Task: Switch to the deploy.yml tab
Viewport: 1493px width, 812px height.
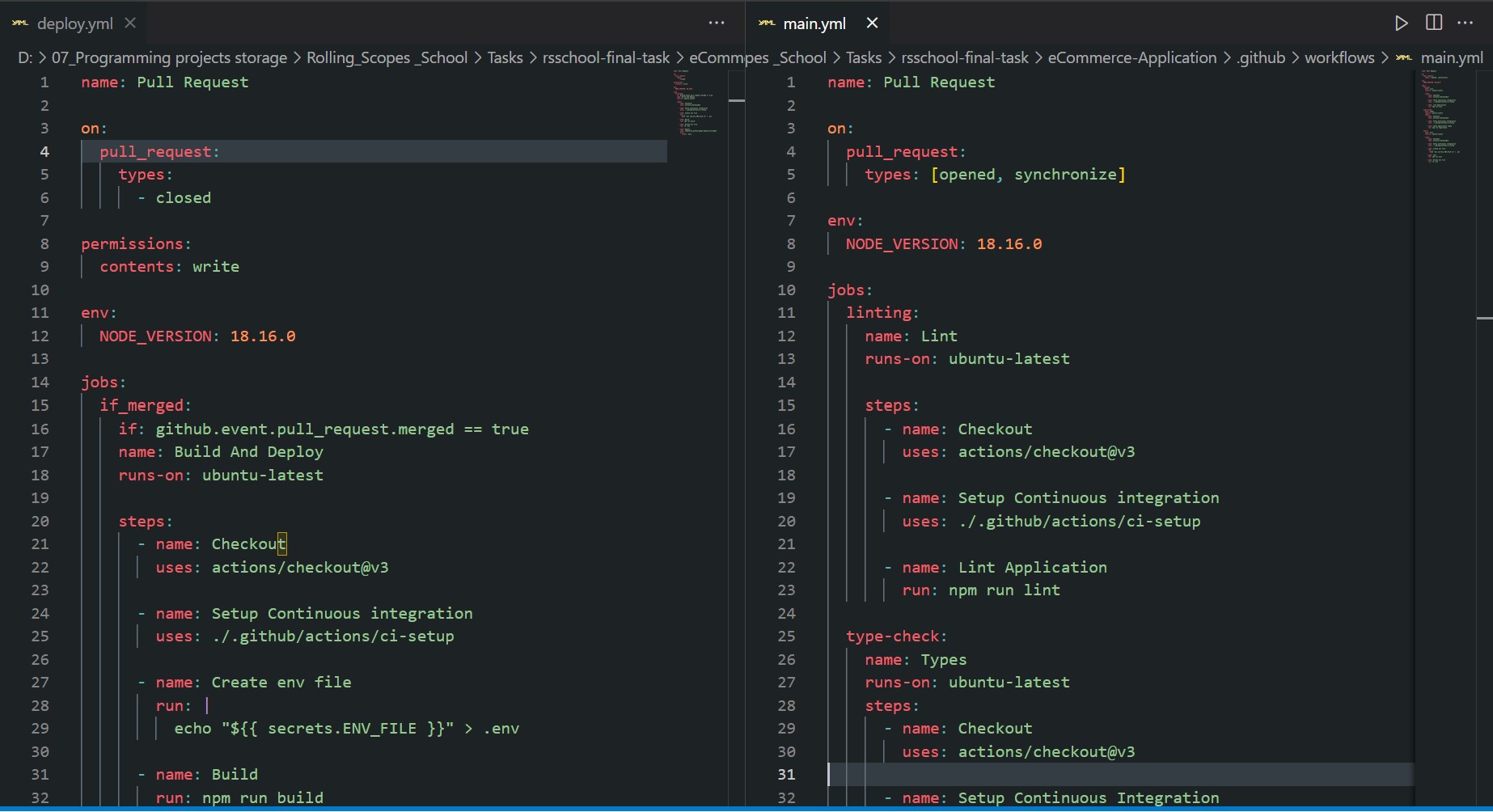Action: [74, 23]
